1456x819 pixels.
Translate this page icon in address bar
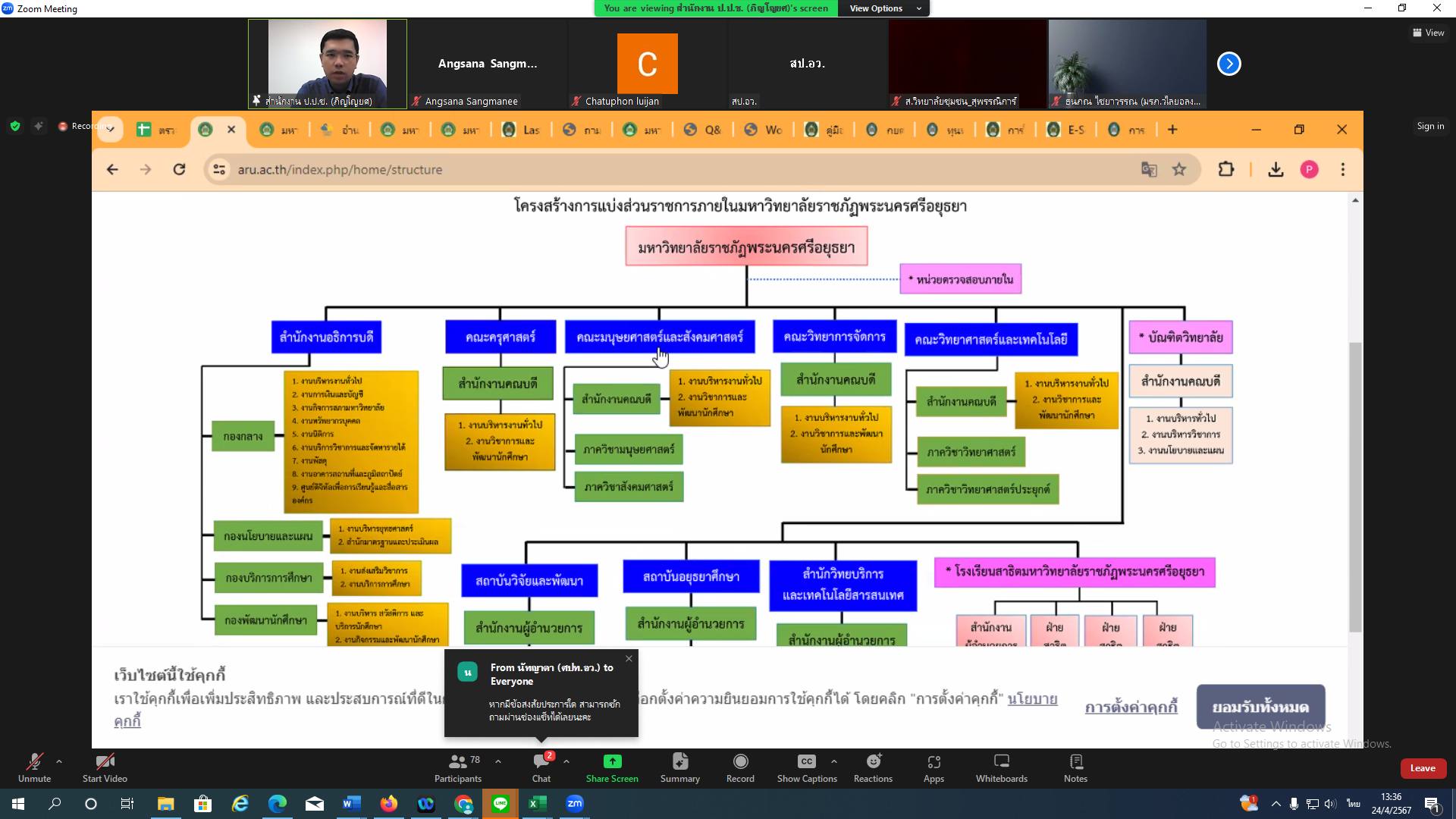coord(1149,170)
